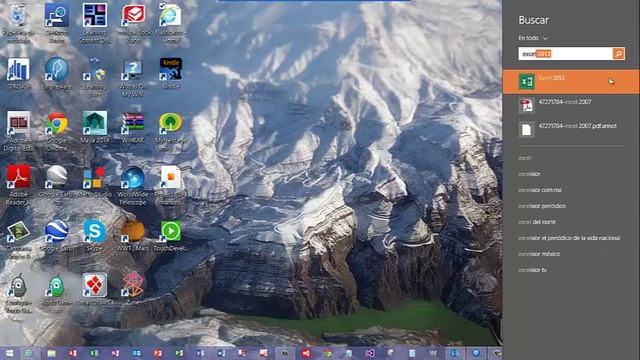The height and width of the screenshot is (360, 640).
Task: Open the 47271784-excel 2007 PDF result
Action: tap(571, 105)
